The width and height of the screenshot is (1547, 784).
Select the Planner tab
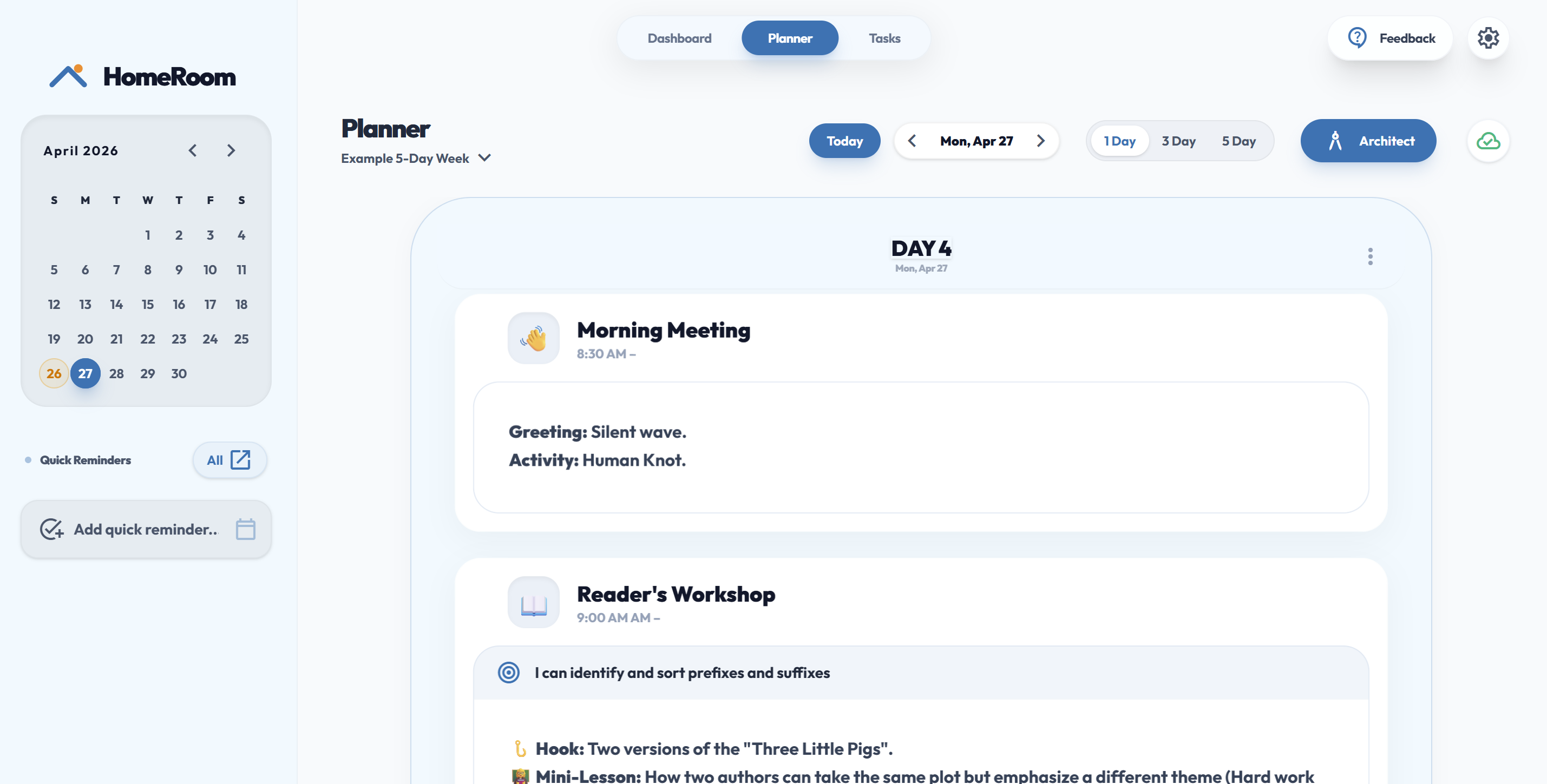[790, 38]
